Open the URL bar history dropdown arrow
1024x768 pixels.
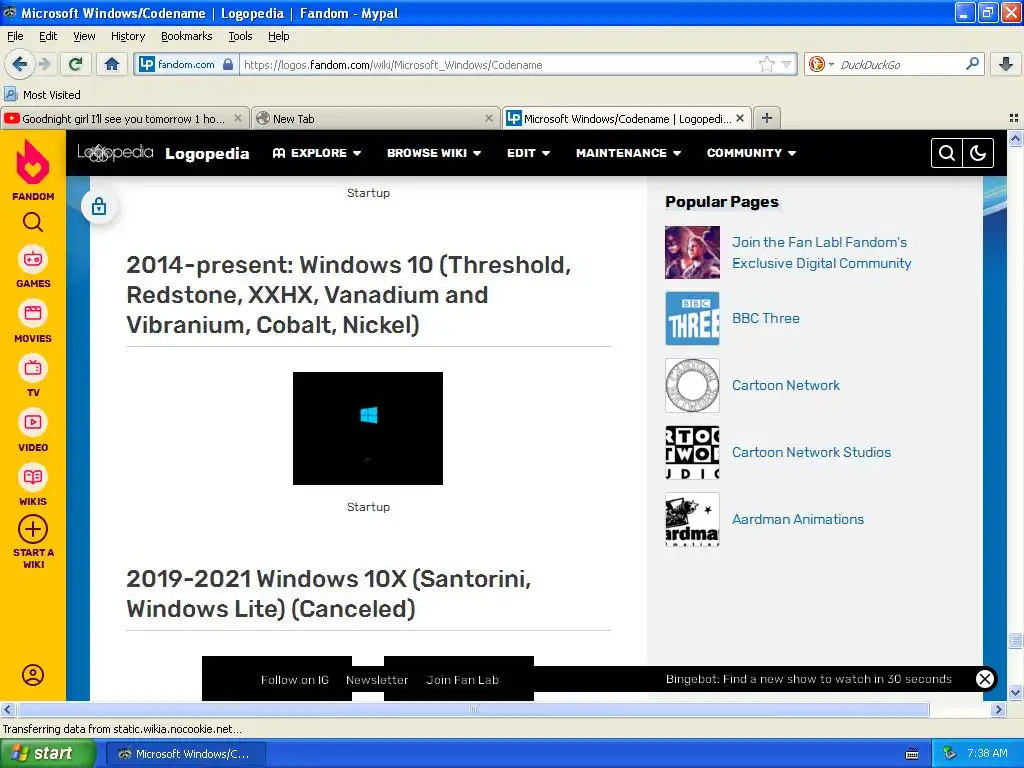(786, 64)
